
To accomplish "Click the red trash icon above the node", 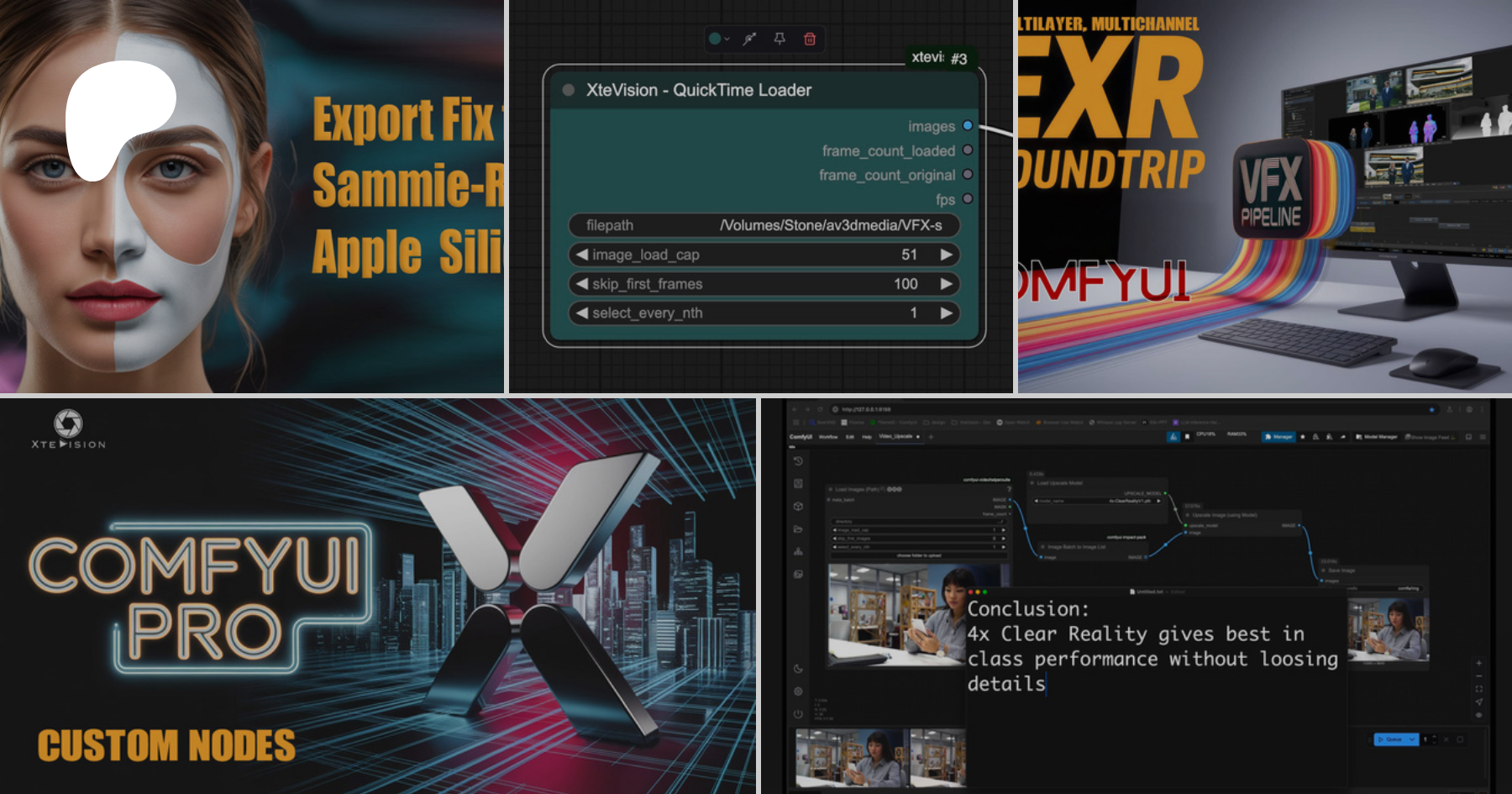I will [810, 39].
